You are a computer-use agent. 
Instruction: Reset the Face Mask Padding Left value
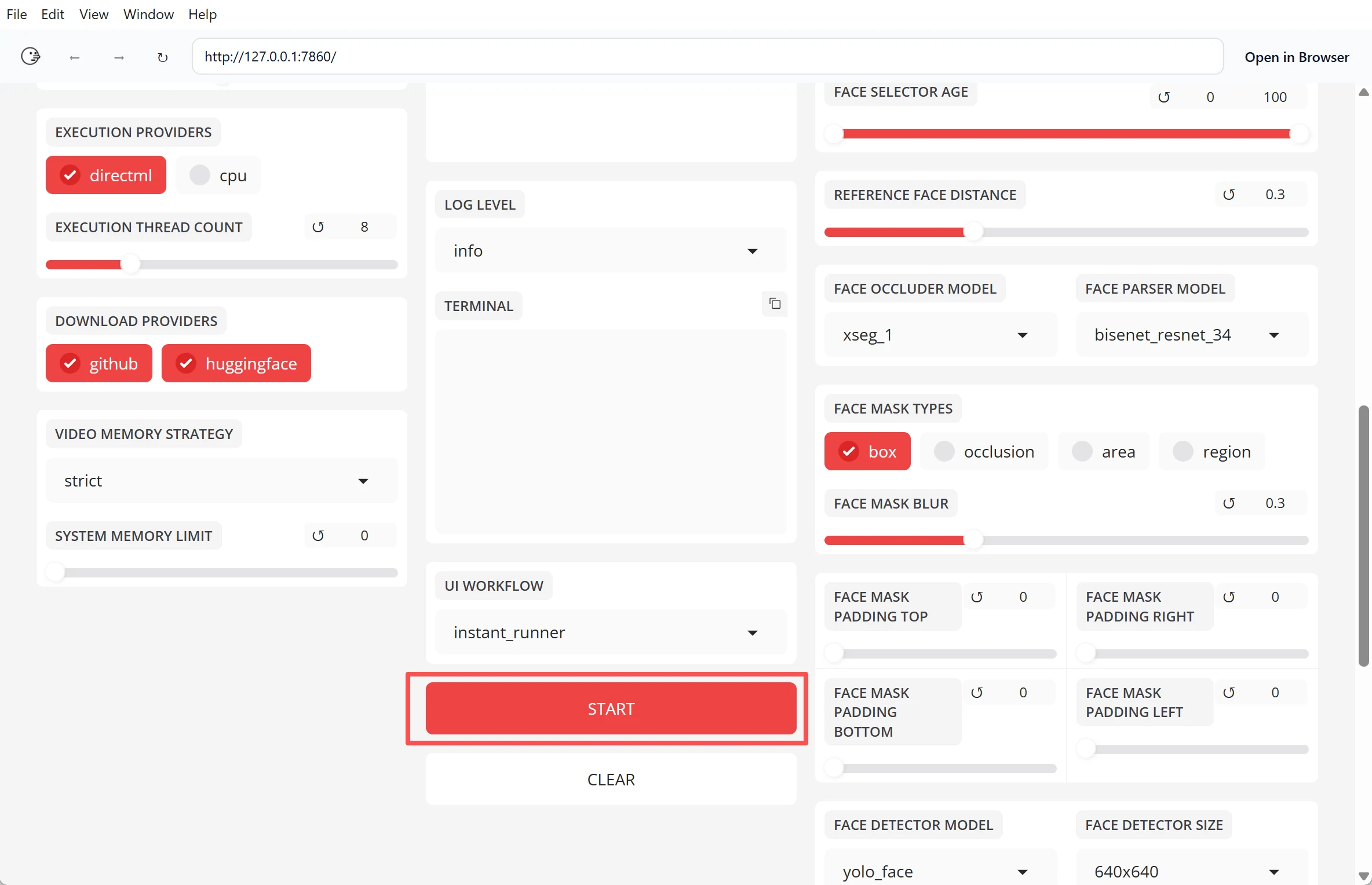[x=1229, y=693]
